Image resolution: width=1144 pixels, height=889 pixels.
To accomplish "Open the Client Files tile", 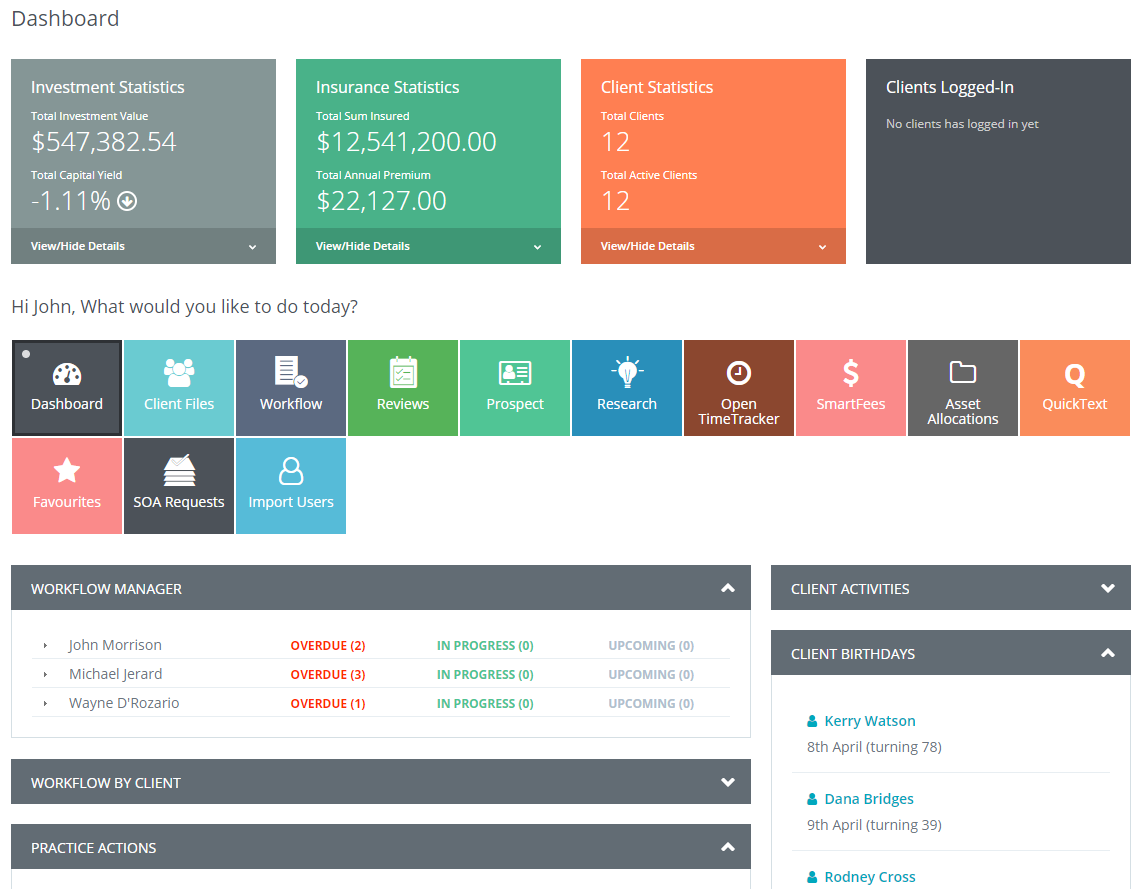I will 179,388.
